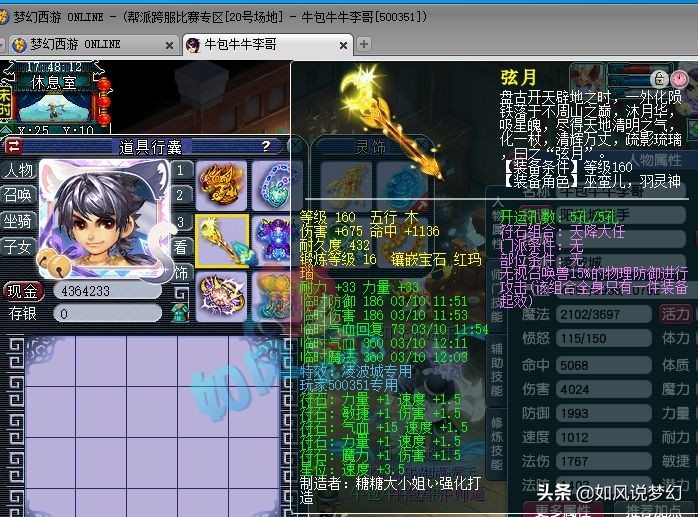Click the character portrait
This screenshot has width=698, height=517.
(x=105, y=218)
